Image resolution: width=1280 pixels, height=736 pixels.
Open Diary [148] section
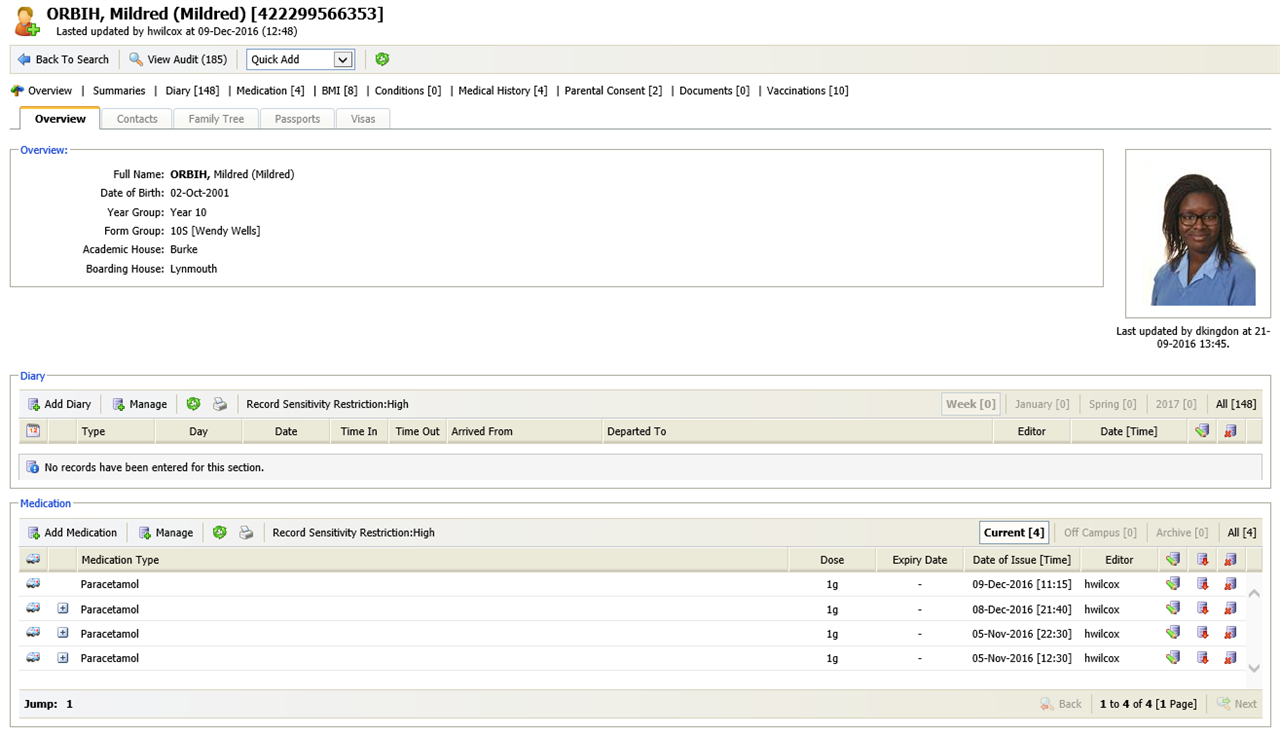click(x=192, y=90)
